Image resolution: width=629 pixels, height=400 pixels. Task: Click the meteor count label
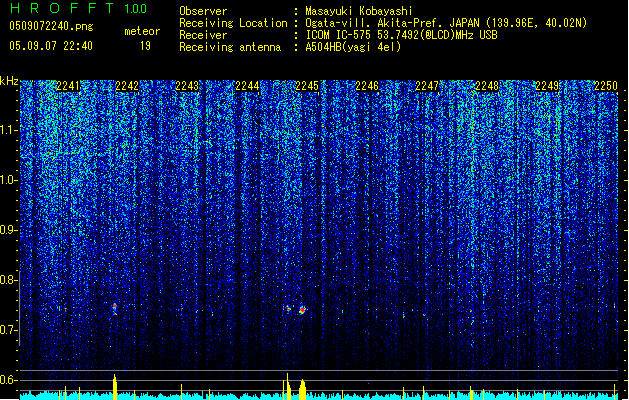click(142, 31)
